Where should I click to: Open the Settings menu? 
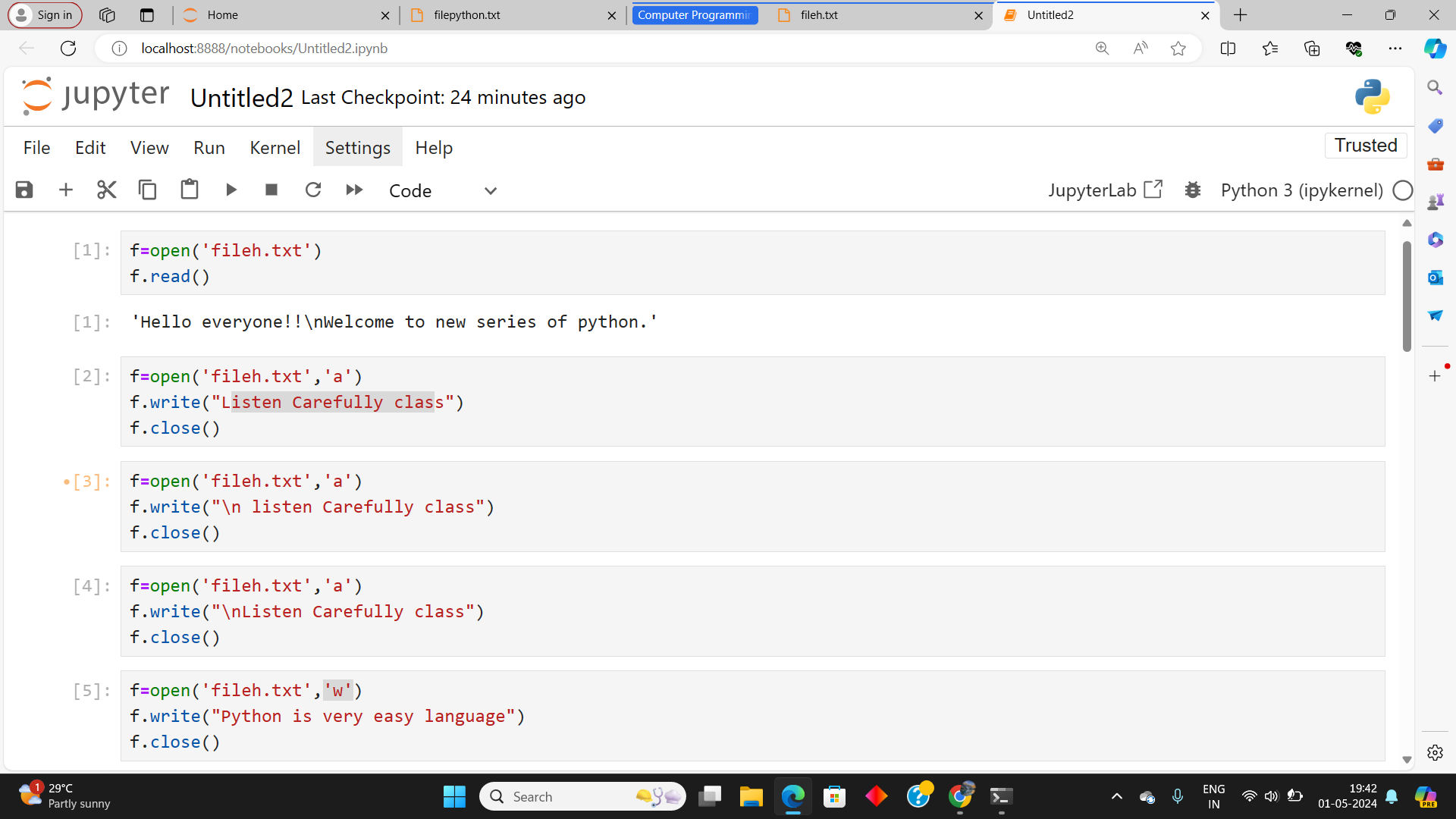click(x=357, y=148)
